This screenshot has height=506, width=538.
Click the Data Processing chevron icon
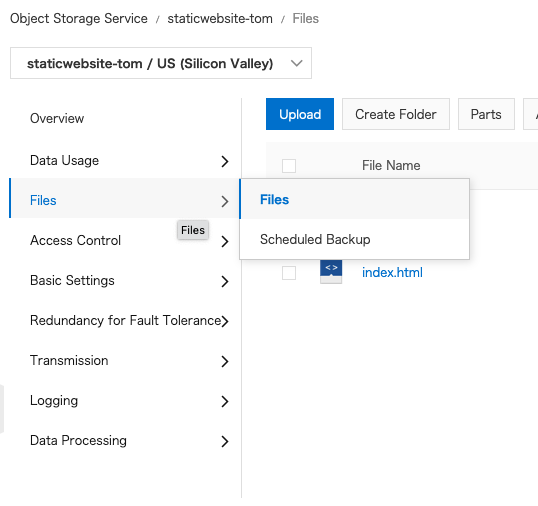(x=225, y=441)
